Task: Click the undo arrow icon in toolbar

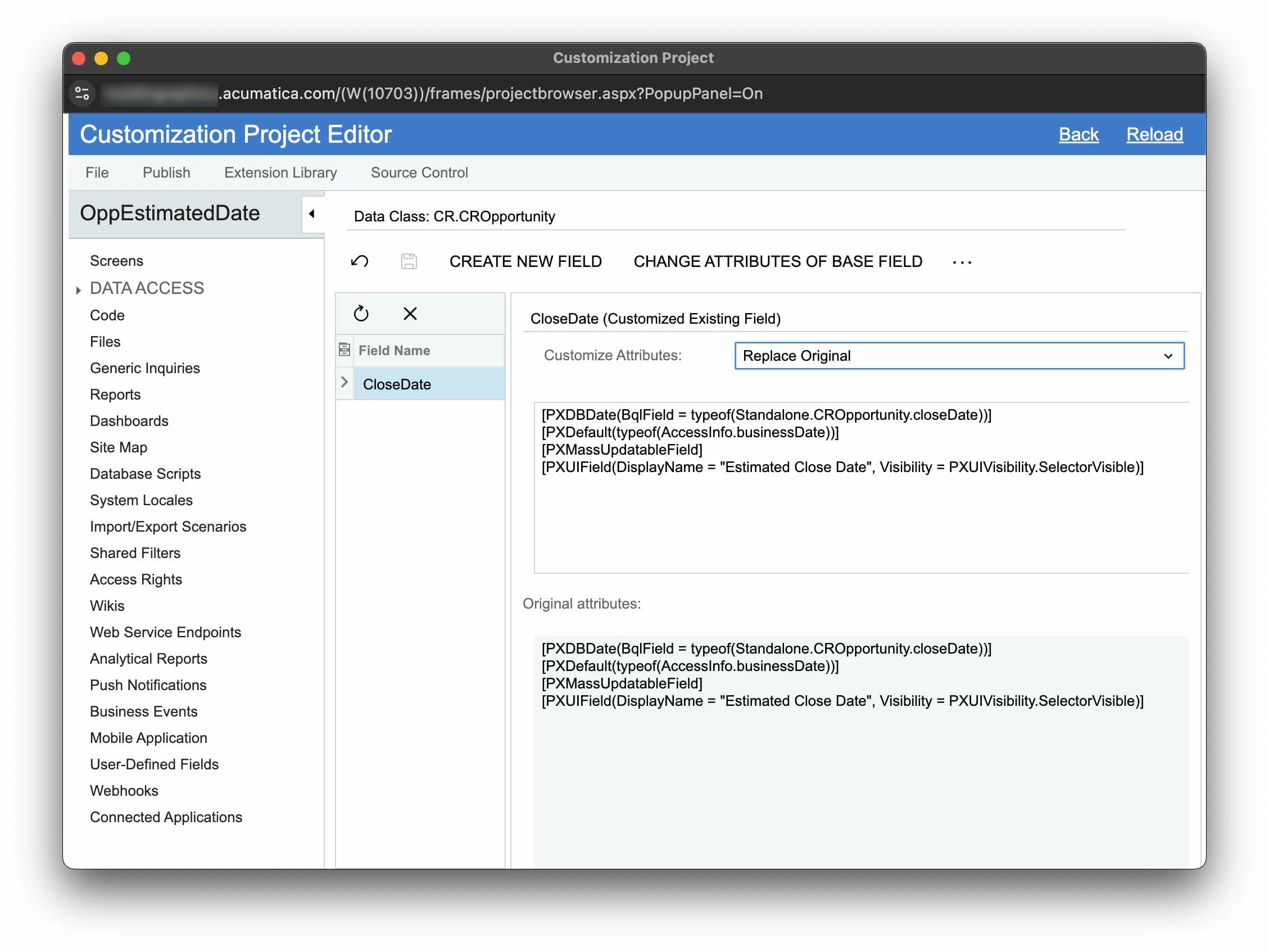Action: click(x=360, y=262)
